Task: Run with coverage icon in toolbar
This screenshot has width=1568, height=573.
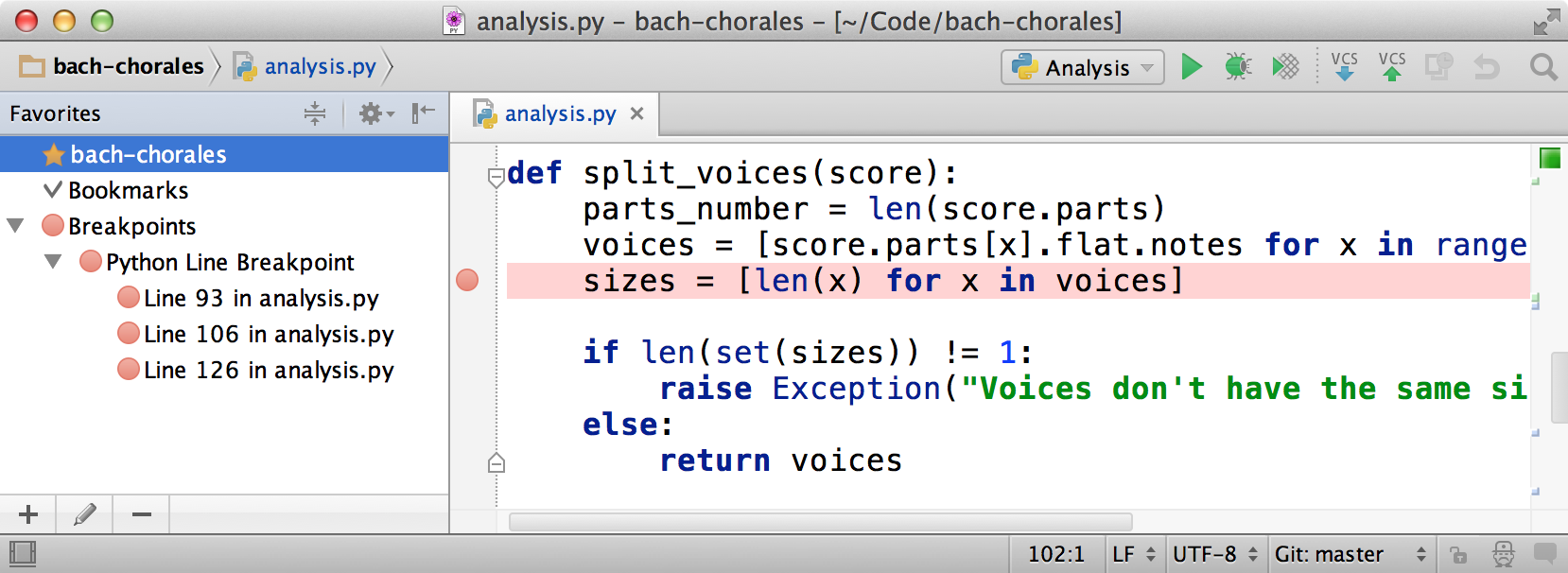Action: click(x=1285, y=67)
